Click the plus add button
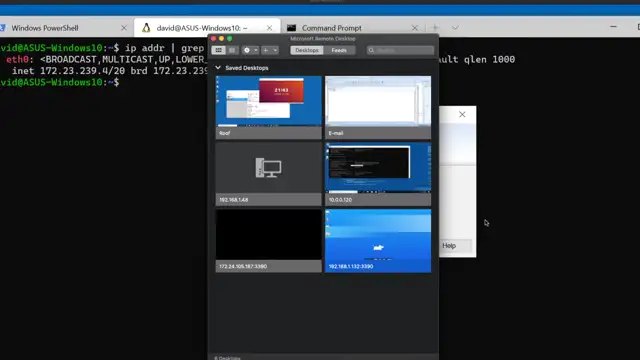 [266, 50]
